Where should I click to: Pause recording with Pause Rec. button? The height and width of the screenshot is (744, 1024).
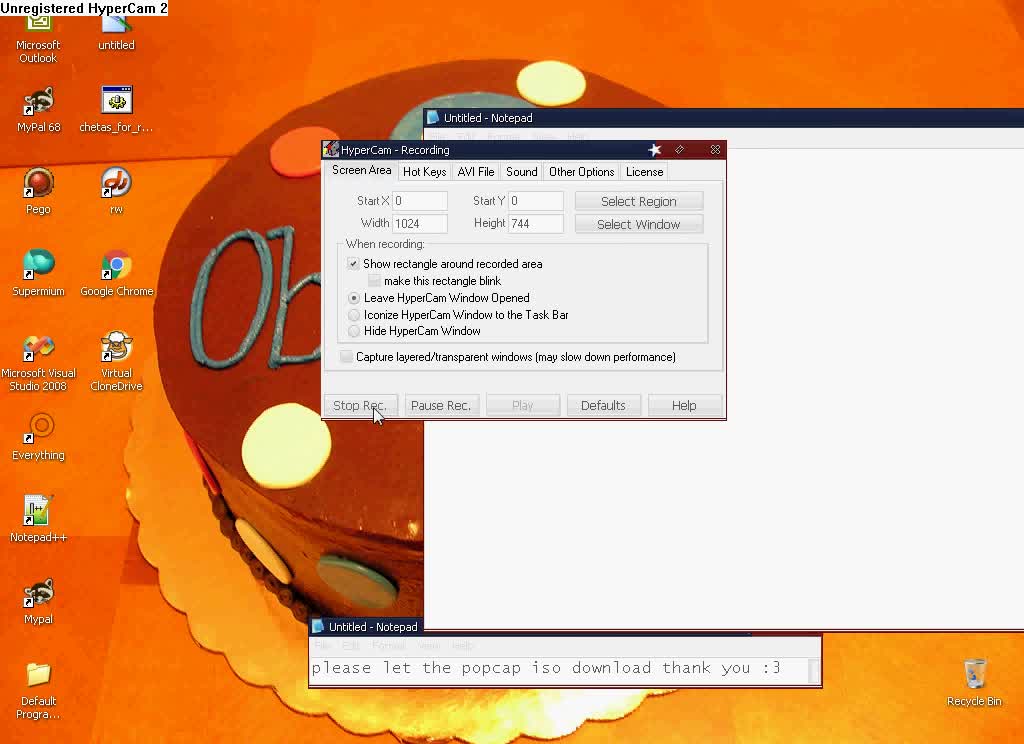click(441, 406)
